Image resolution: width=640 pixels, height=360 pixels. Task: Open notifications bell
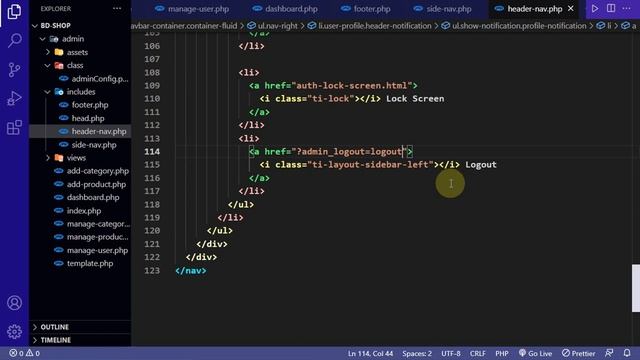point(627,353)
